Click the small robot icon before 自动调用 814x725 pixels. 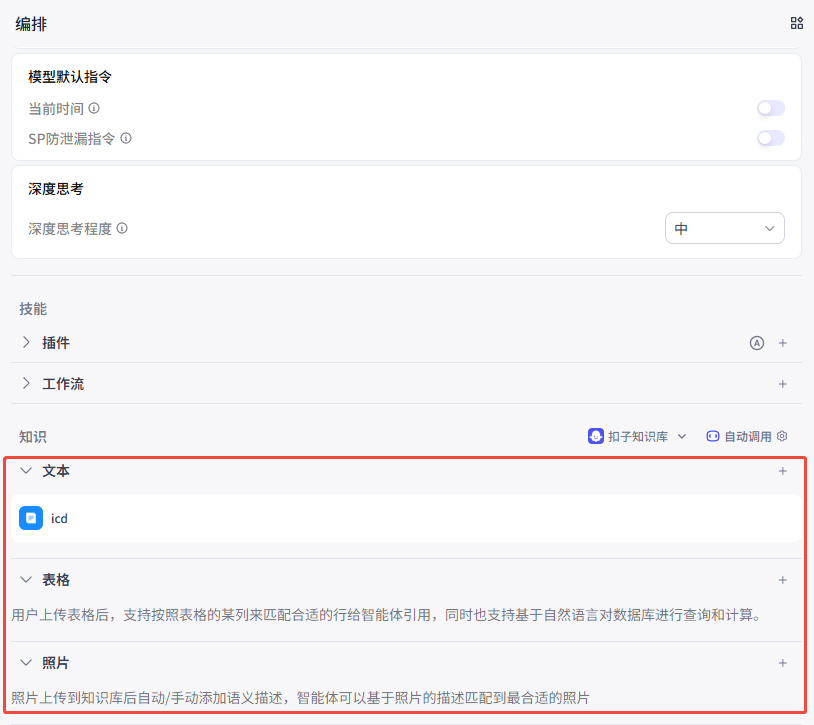713,436
